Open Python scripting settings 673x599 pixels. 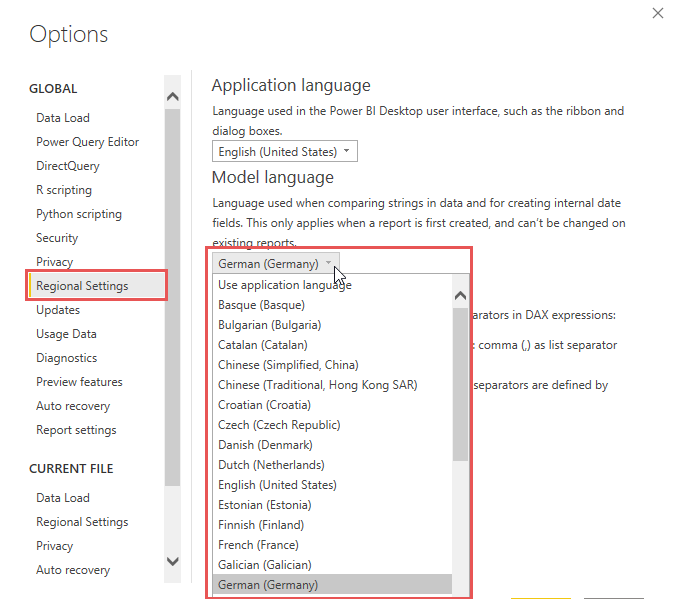tap(79, 214)
